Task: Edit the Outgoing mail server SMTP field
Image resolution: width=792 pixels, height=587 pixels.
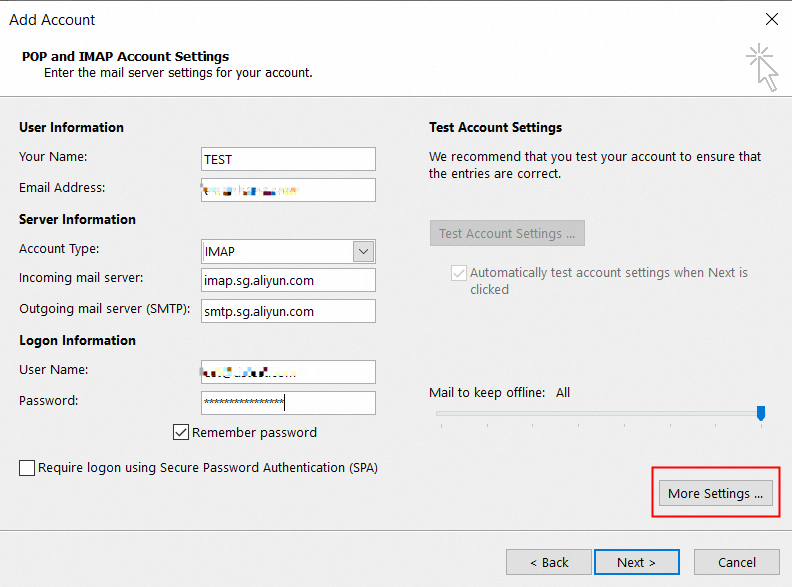Action: tap(288, 311)
